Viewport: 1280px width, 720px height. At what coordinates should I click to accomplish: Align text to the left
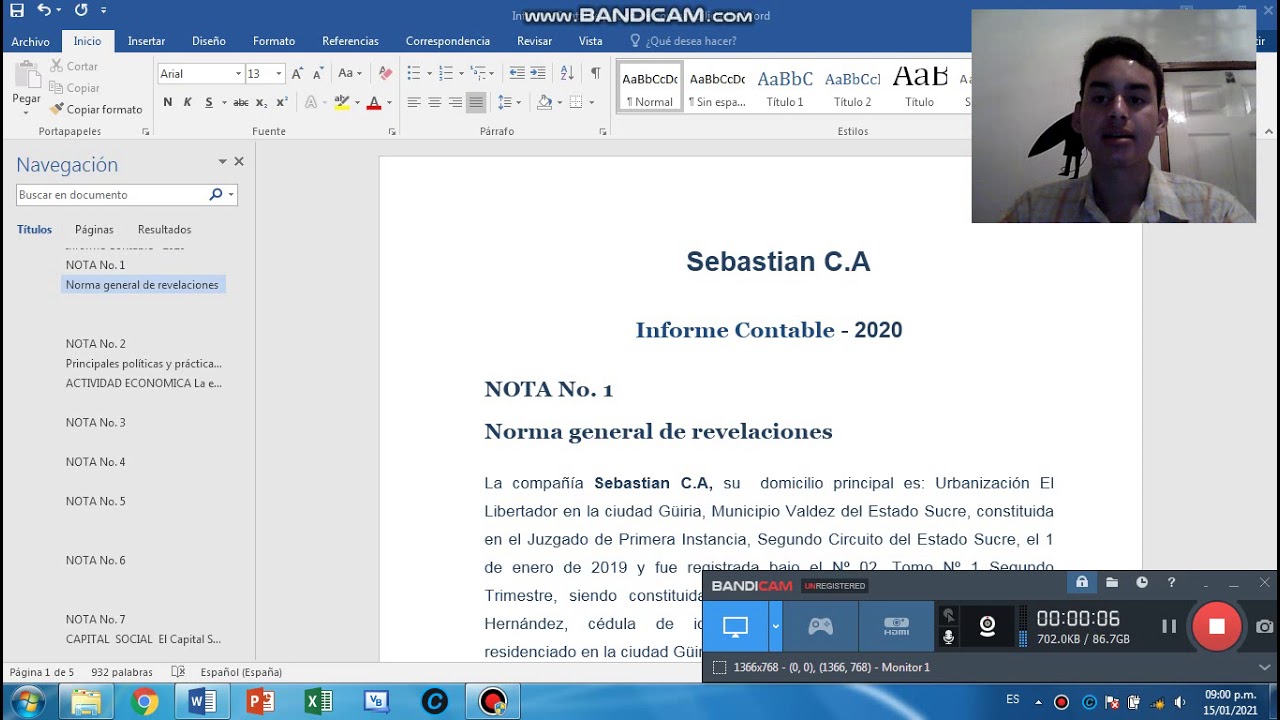click(414, 102)
